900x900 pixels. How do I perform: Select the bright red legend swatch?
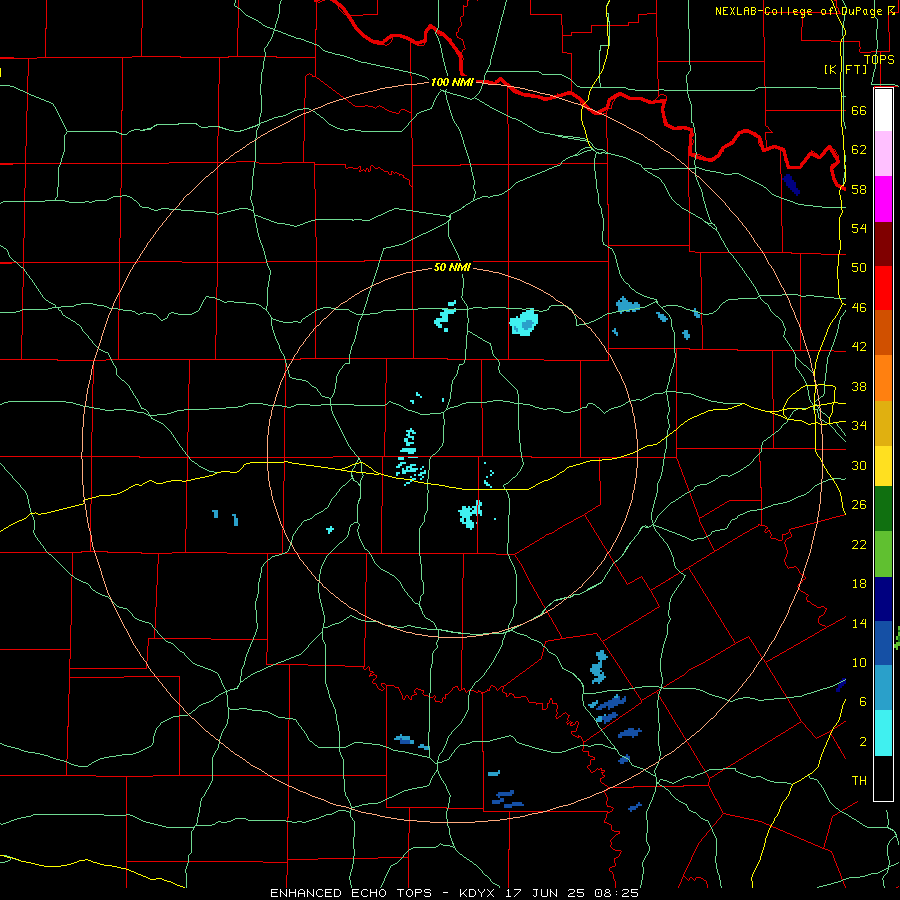point(883,288)
